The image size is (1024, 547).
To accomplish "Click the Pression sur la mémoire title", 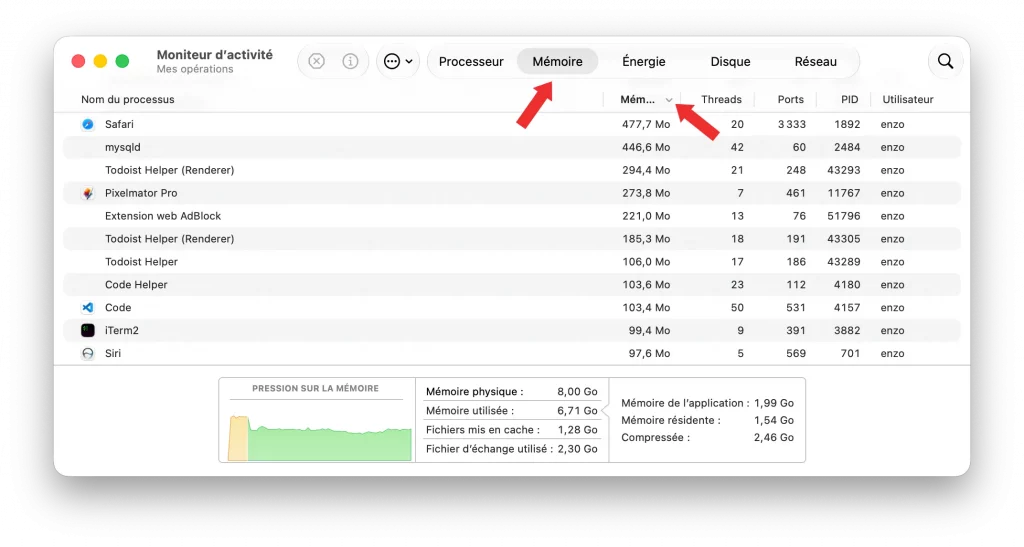I will coord(315,388).
